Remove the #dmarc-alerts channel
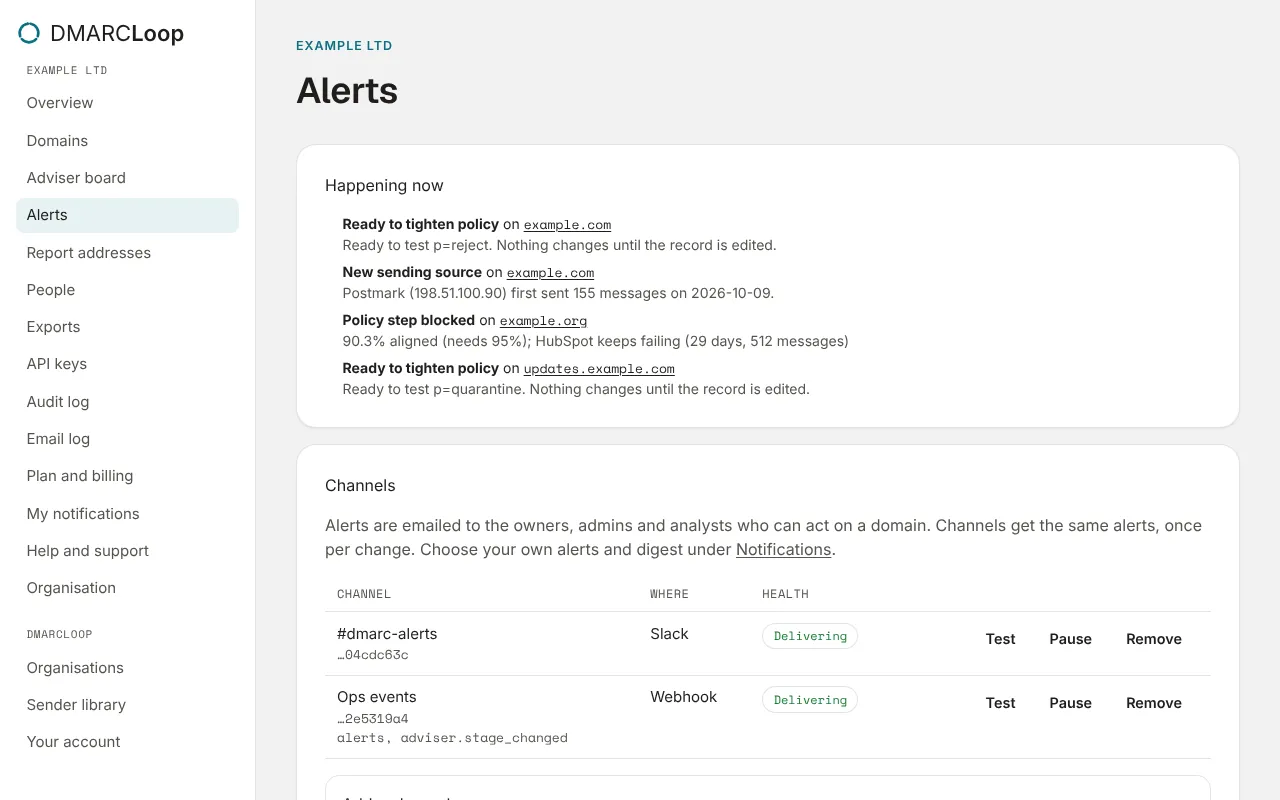1280x800 pixels. 1154,639
